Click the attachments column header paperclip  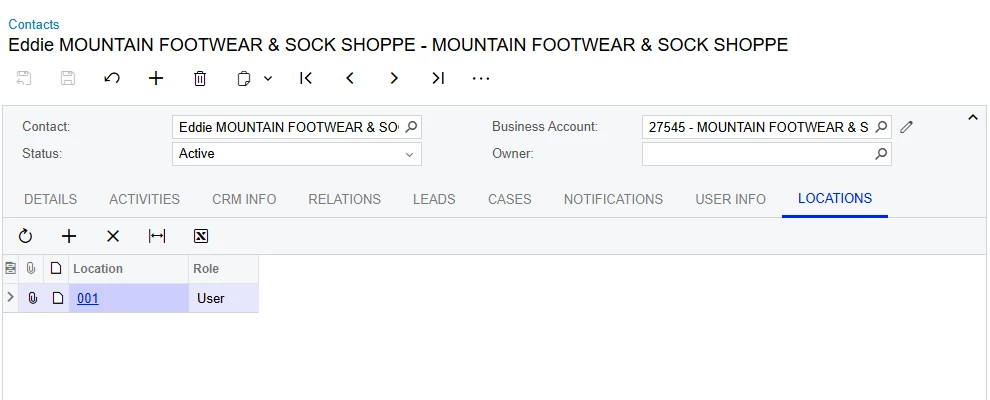[31, 269]
